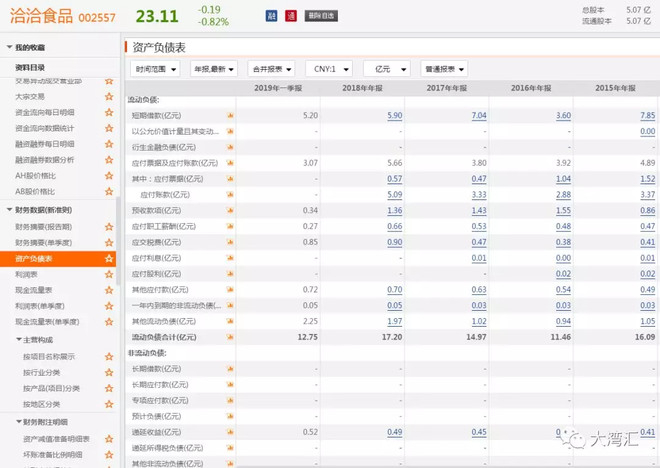Click the sidebar vertical scrollbar thumb
660x468 pixels.
[x=118, y=241]
